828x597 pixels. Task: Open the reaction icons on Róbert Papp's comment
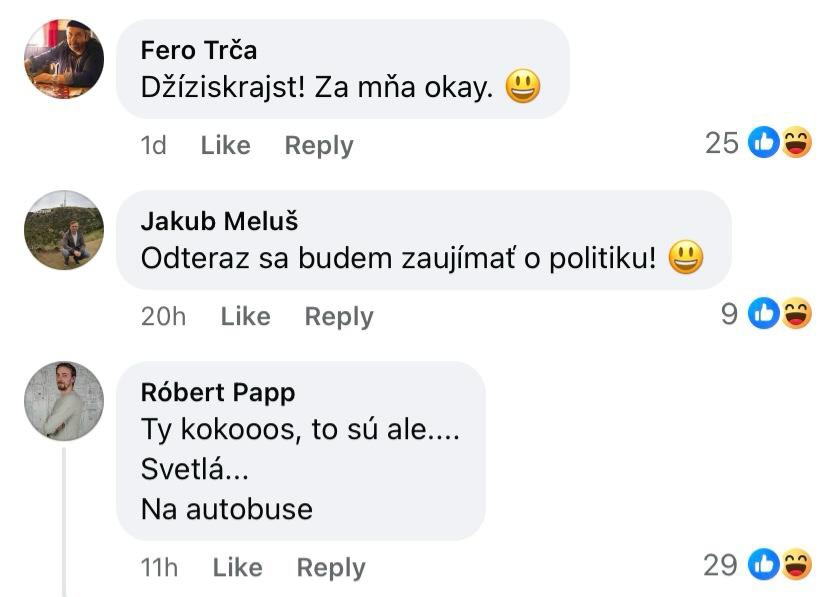tap(780, 566)
